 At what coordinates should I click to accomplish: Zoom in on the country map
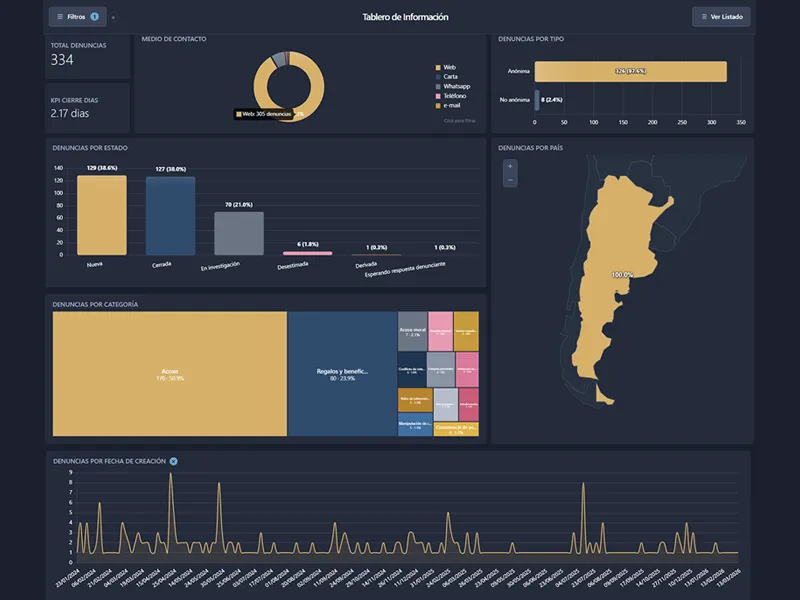(x=510, y=166)
